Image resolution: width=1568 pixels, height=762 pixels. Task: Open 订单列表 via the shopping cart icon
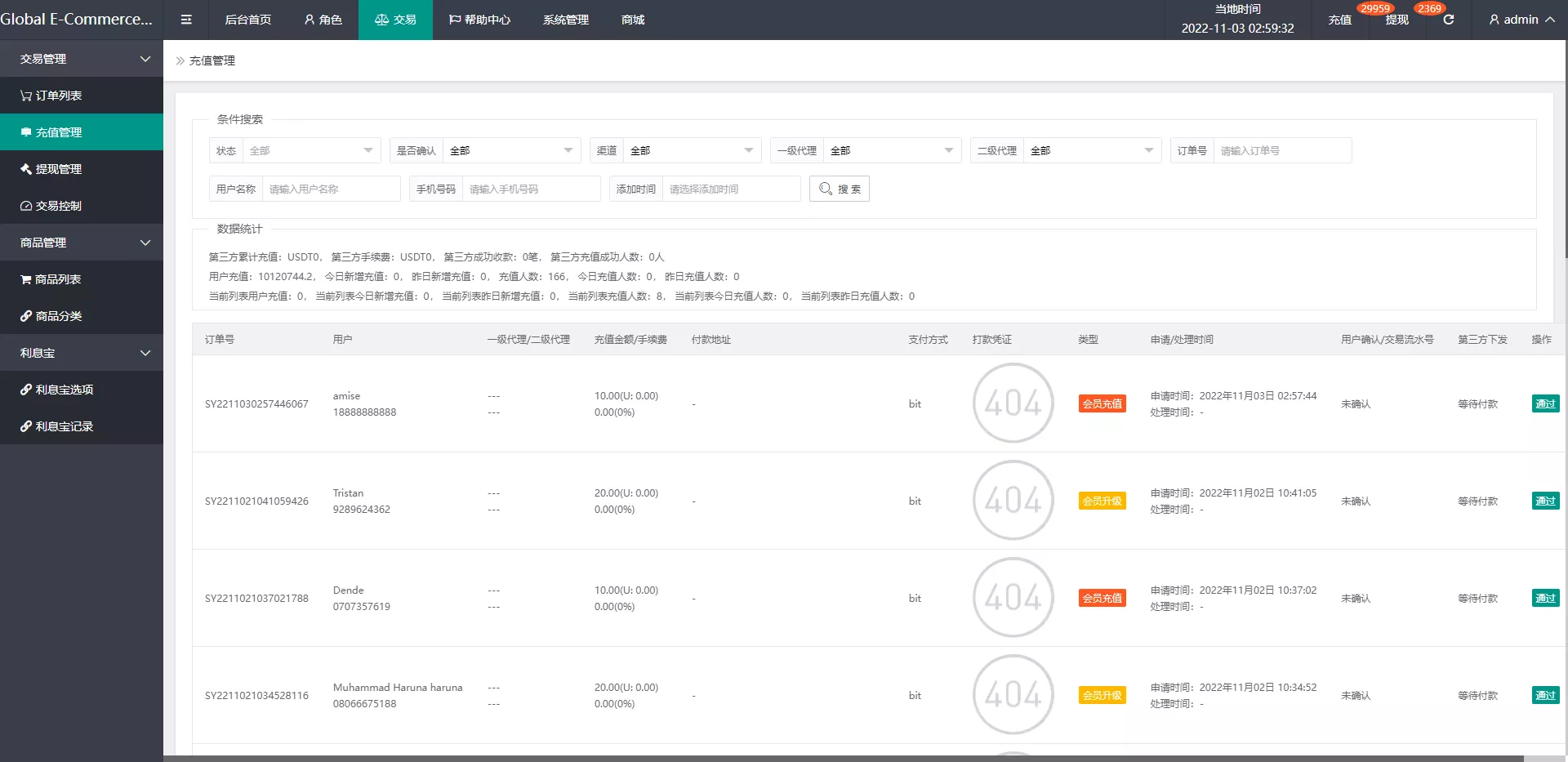coord(25,96)
